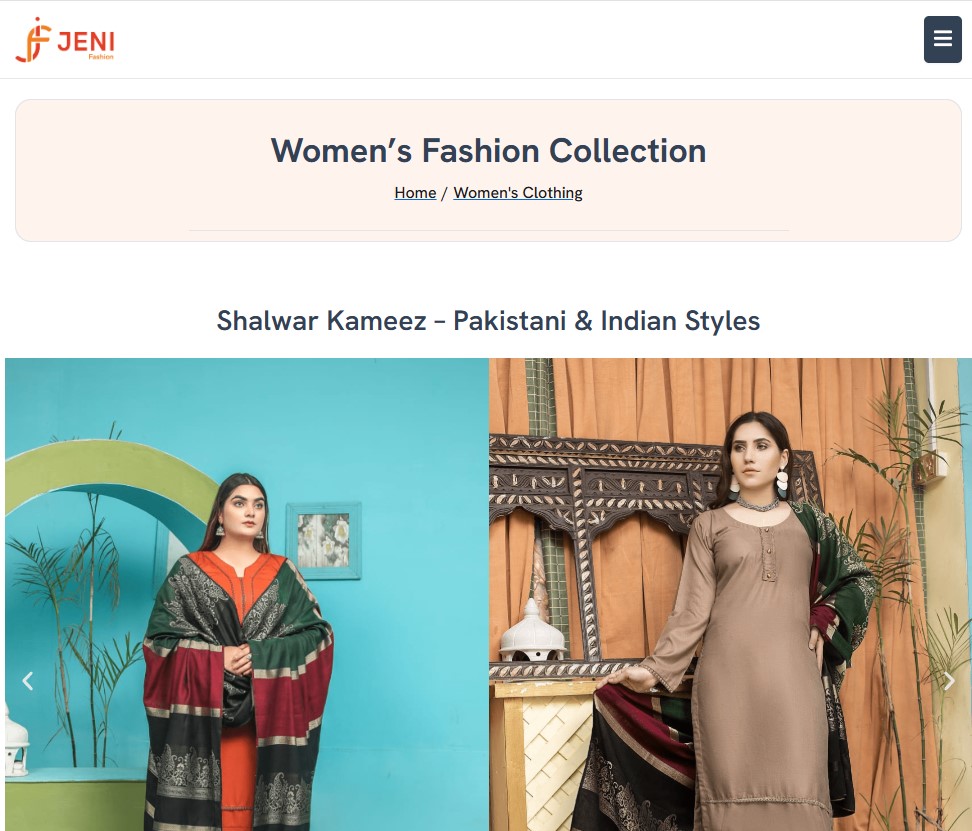Click the JENI brand name text
Screen dimensions: 972x831
(x=86, y=42)
